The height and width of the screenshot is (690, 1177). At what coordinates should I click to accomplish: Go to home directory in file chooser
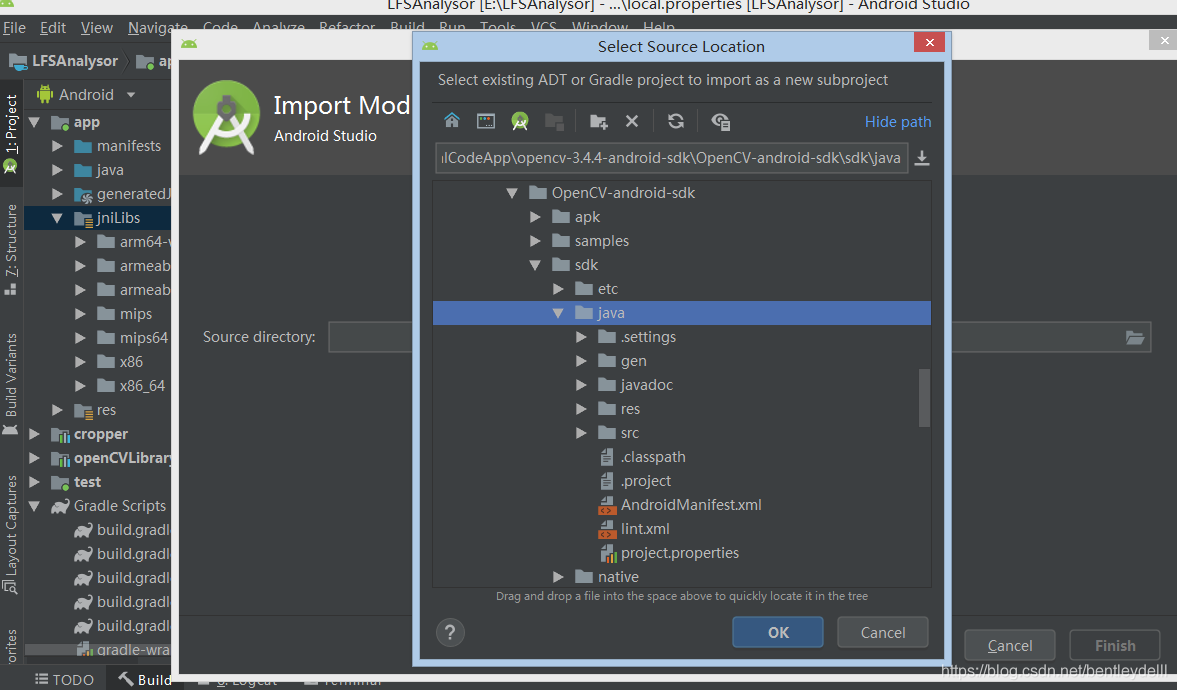pyautogui.click(x=452, y=121)
